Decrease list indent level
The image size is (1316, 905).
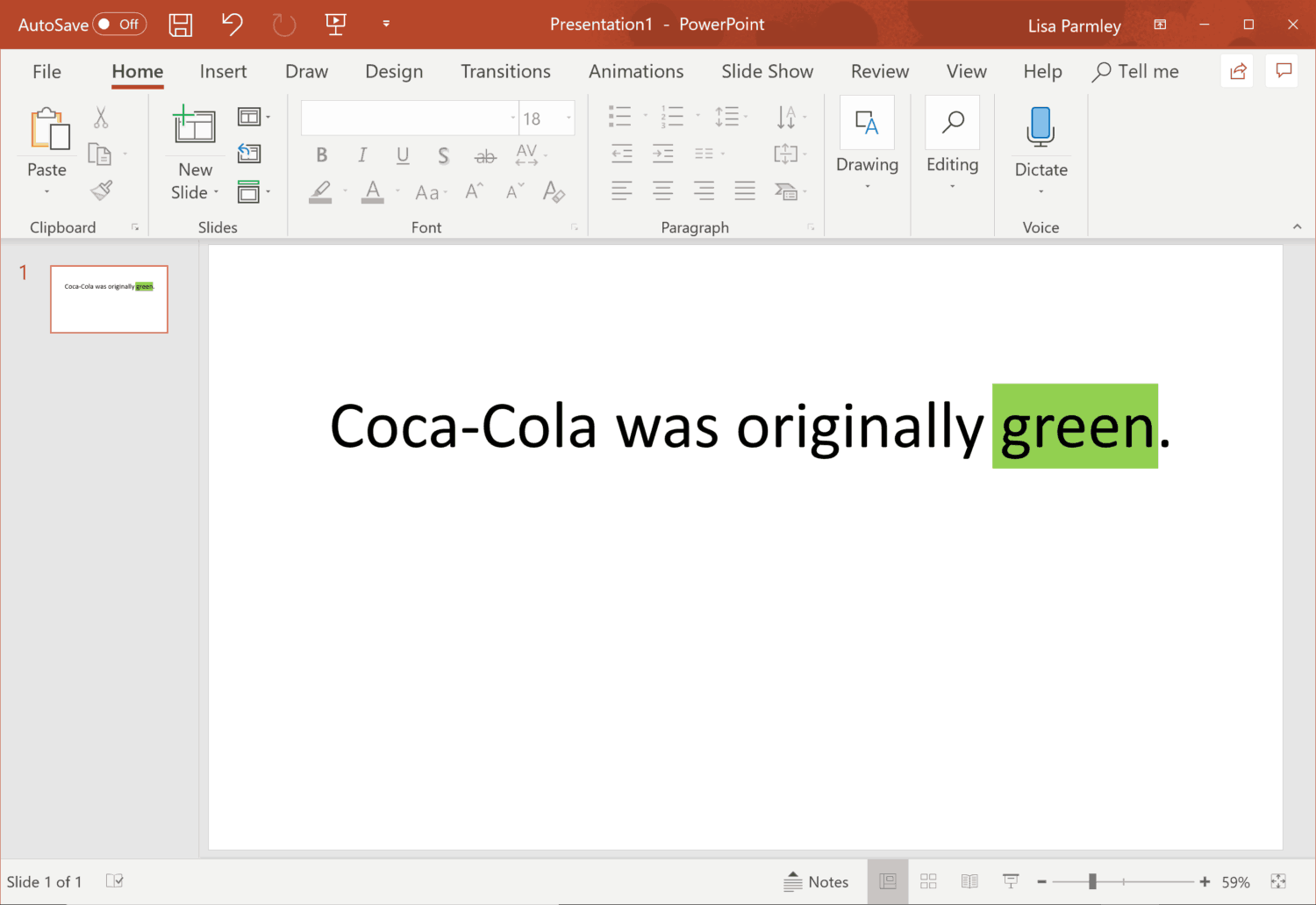click(622, 154)
